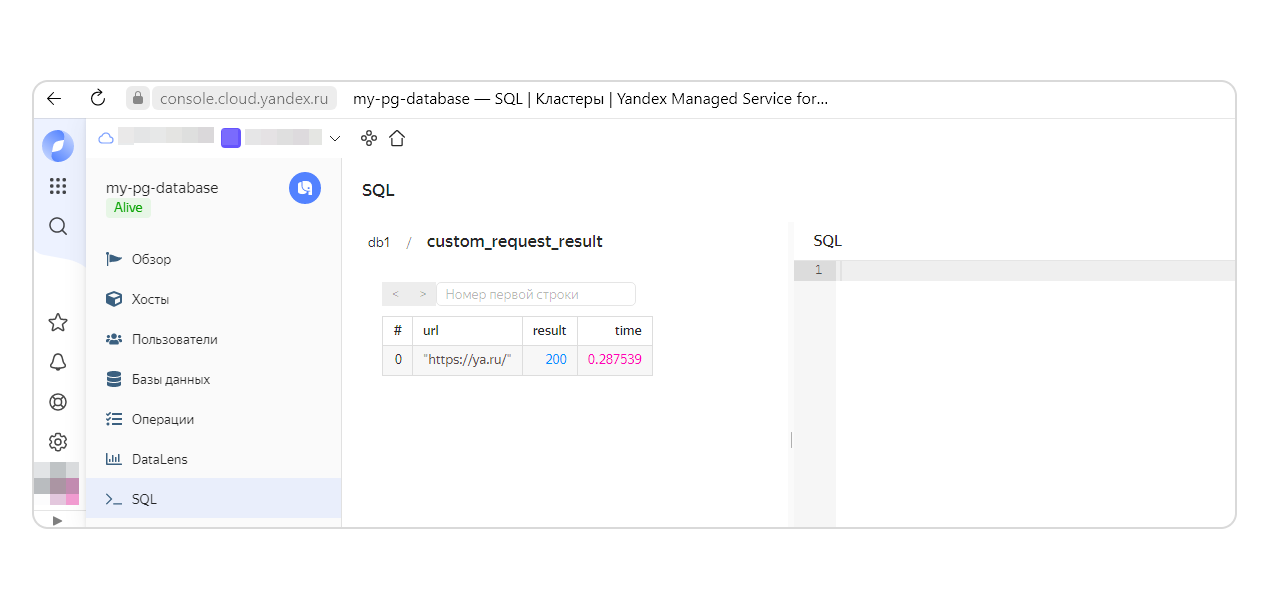Click the chart icon next to DataLens
The width and height of the screenshot is (1269, 609).
(114, 459)
